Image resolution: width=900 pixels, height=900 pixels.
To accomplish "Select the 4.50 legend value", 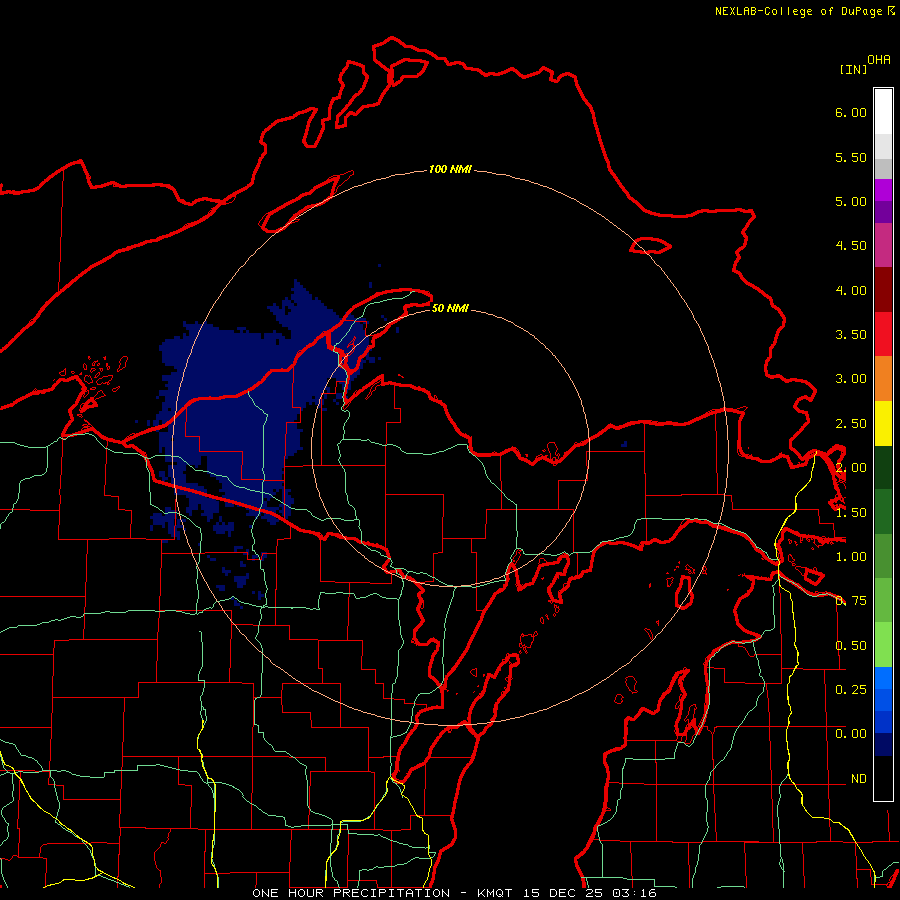I will pyautogui.click(x=851, y=246).
